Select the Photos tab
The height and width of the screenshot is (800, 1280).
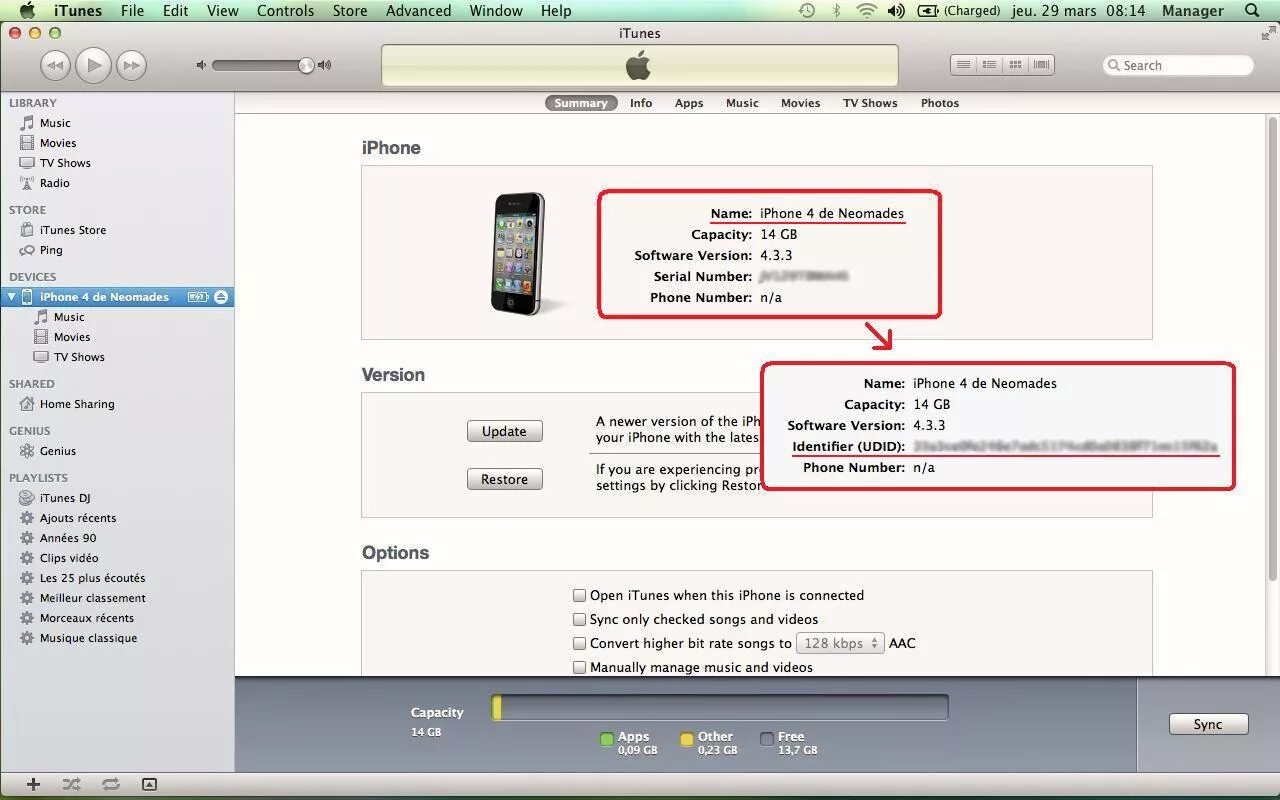[940, 103]
